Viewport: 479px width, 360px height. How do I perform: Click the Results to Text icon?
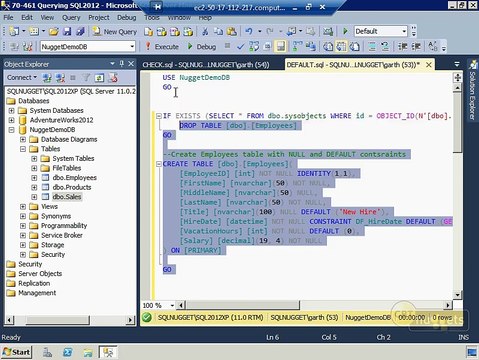[x=328, y=47]
